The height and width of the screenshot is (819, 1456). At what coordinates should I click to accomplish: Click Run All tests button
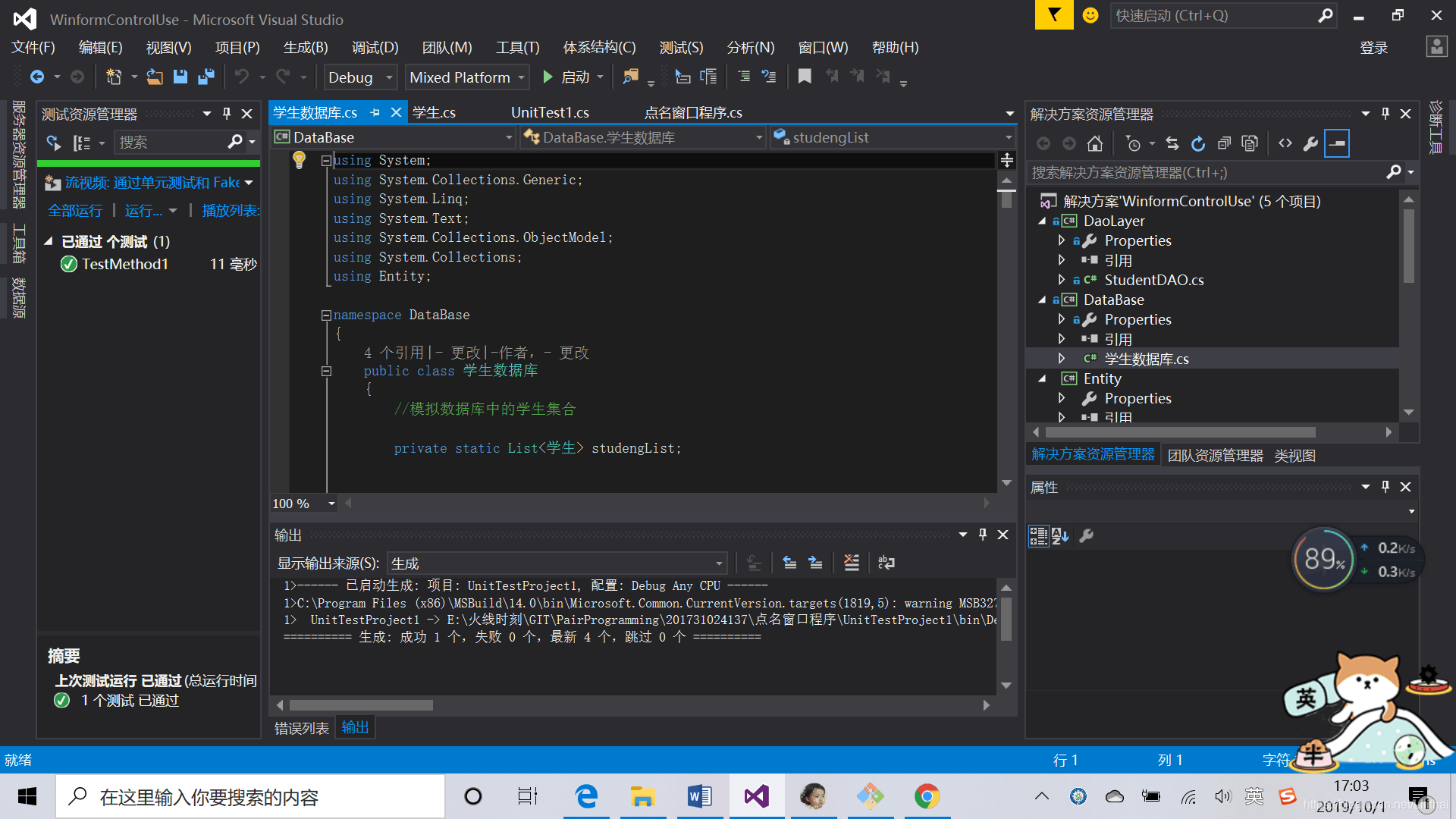coord(73,210)
